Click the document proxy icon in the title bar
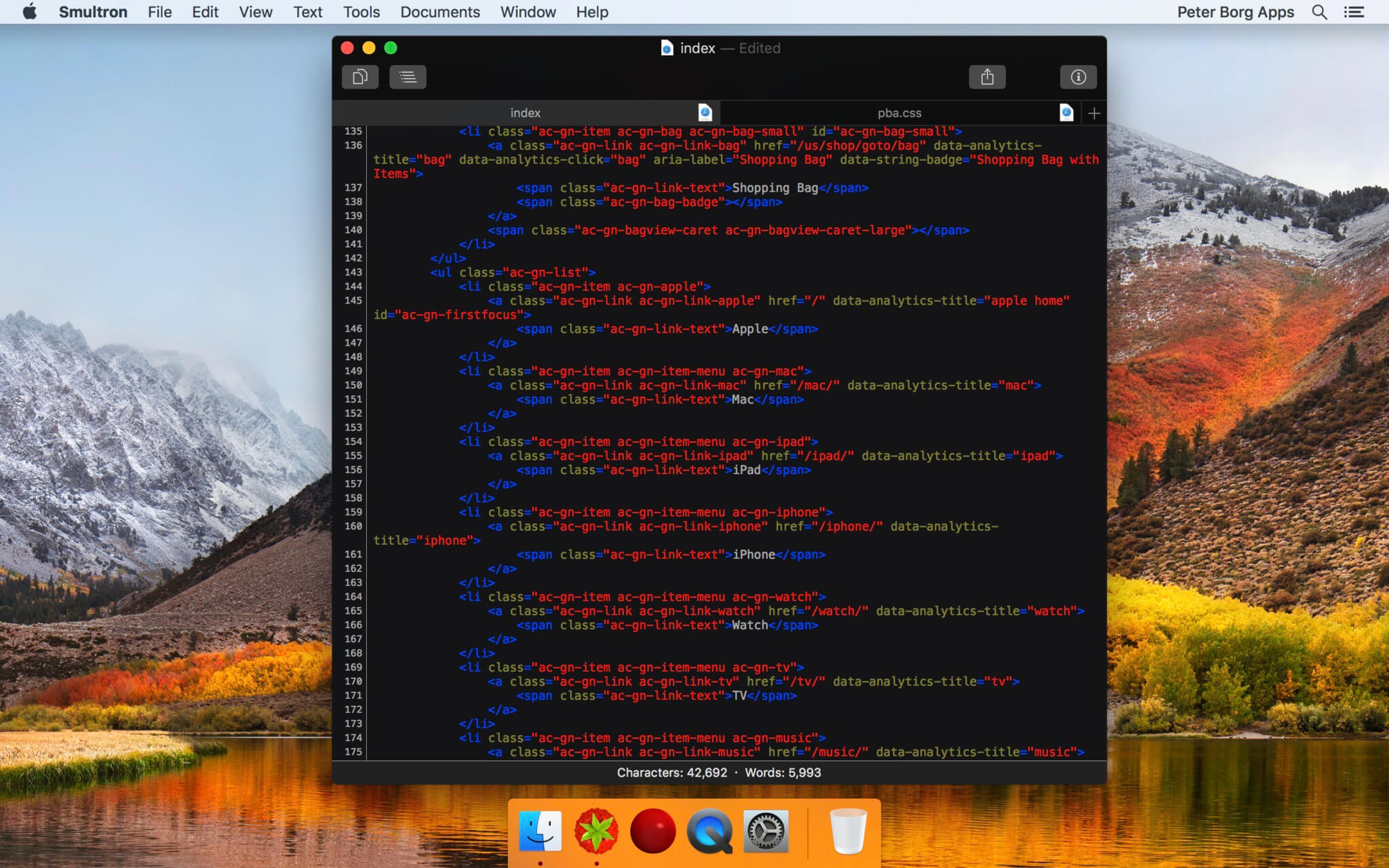 [x=667, y=48]
